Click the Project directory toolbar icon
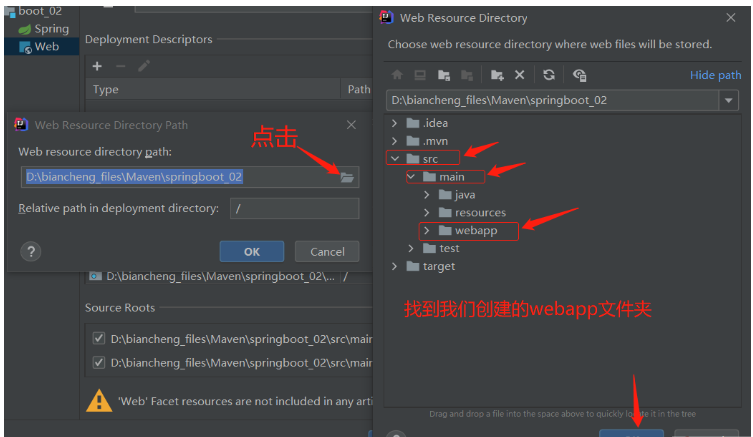The height and width of the screenshot is (437, 753). (444, 75)
